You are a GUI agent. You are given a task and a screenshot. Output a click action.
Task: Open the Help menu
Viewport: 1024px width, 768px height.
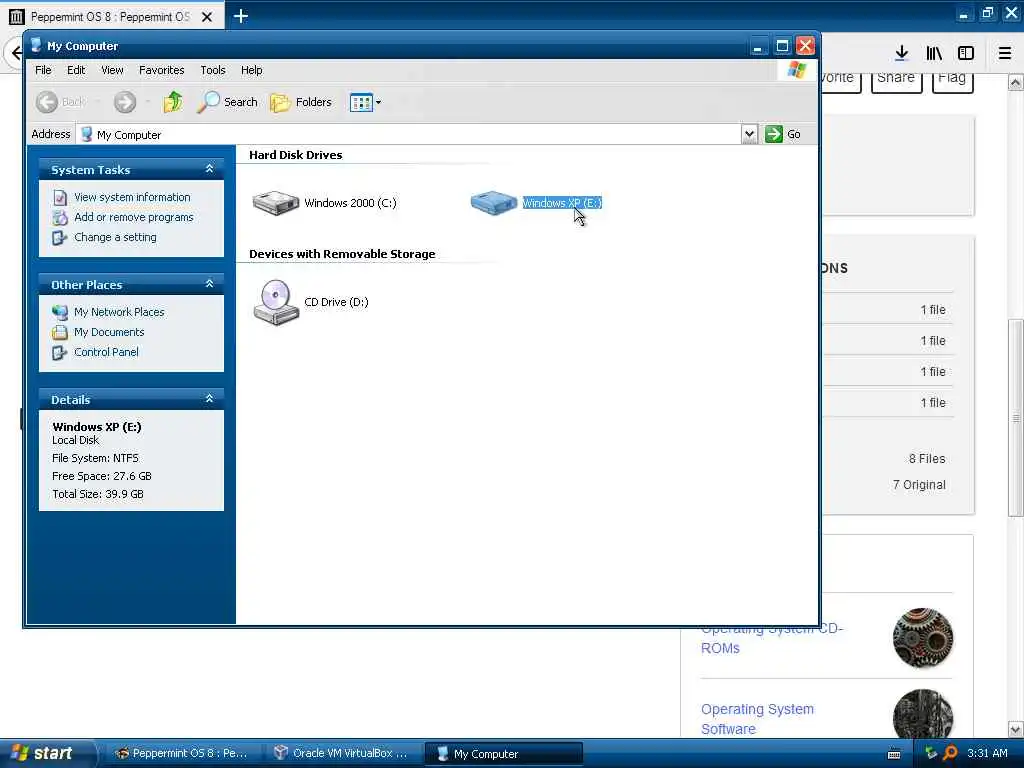(251, 70)
